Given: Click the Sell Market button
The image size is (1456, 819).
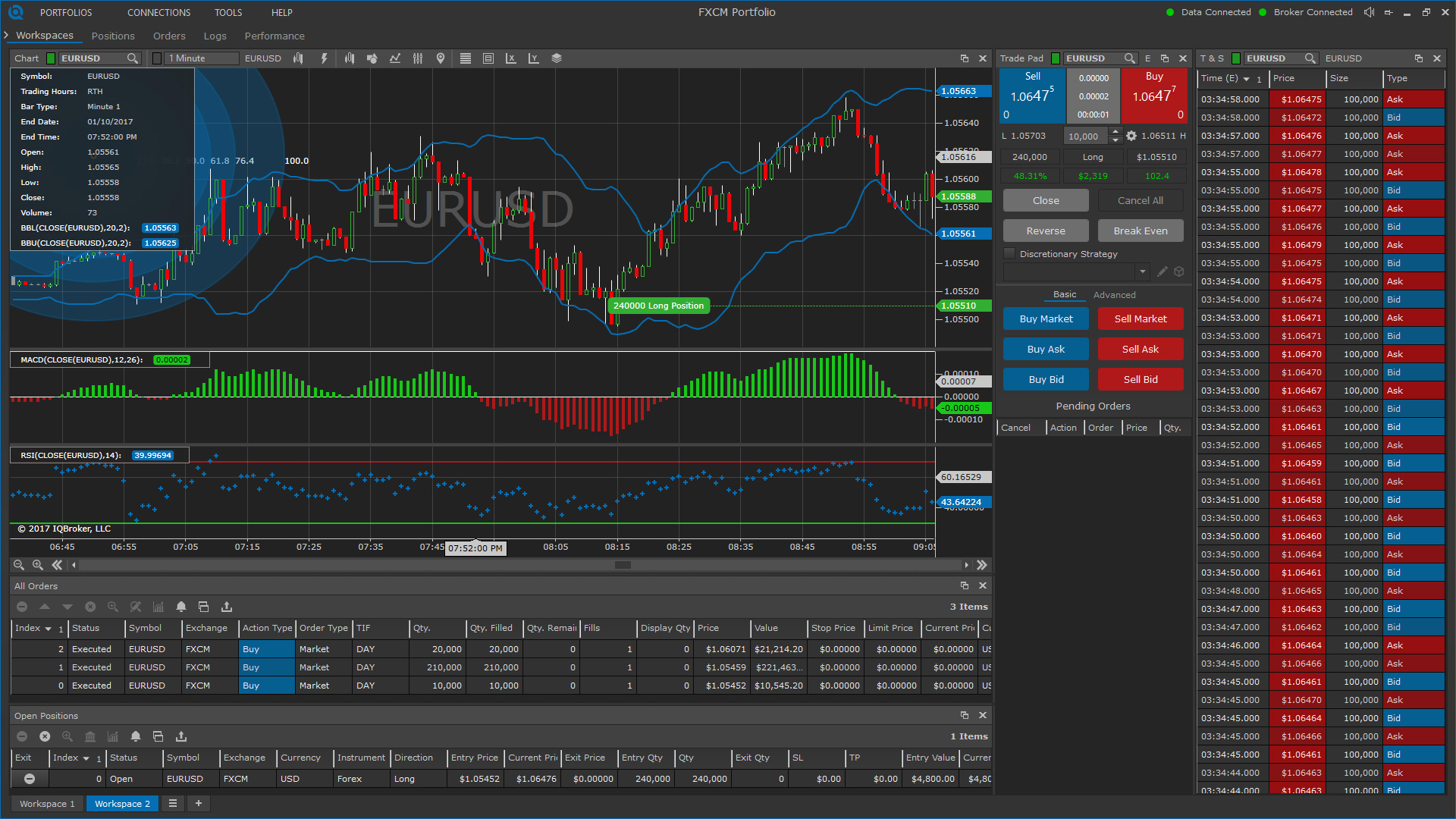Looking at the screenshot, I should coord(1141,318).
